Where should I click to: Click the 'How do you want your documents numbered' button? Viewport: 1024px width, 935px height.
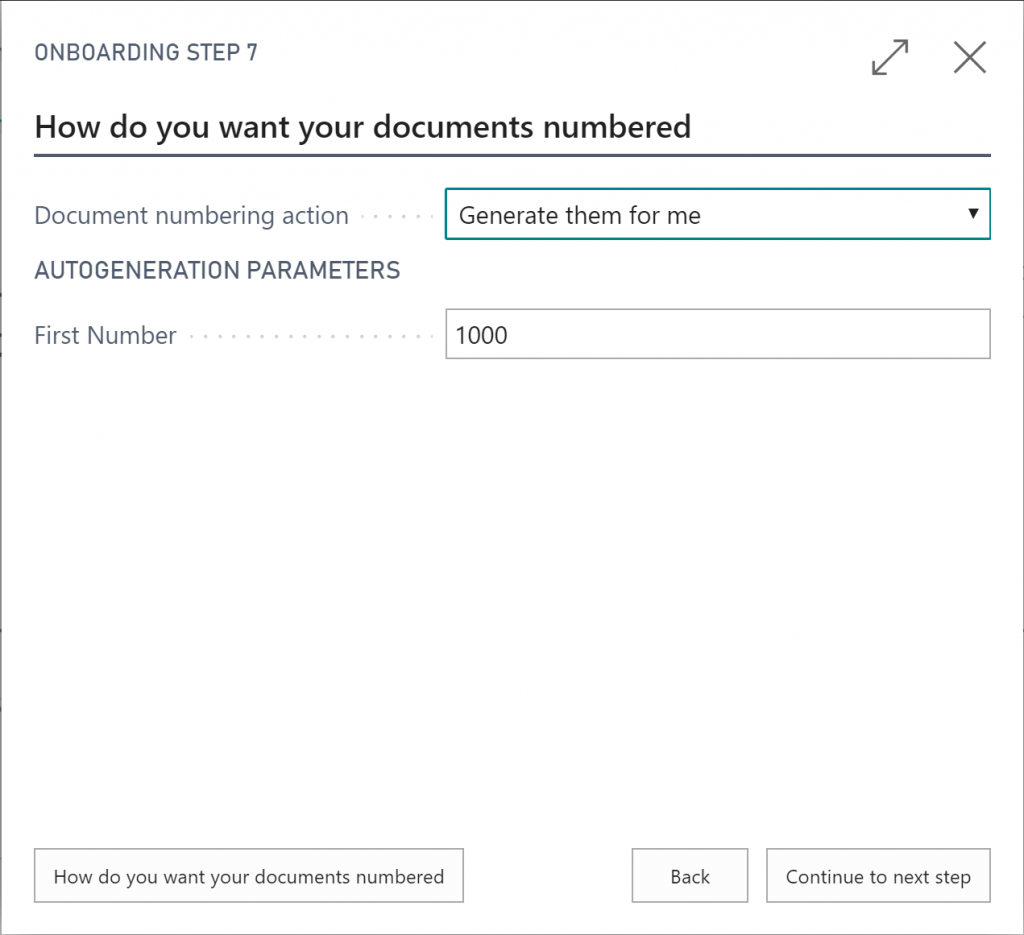[249, 876]
